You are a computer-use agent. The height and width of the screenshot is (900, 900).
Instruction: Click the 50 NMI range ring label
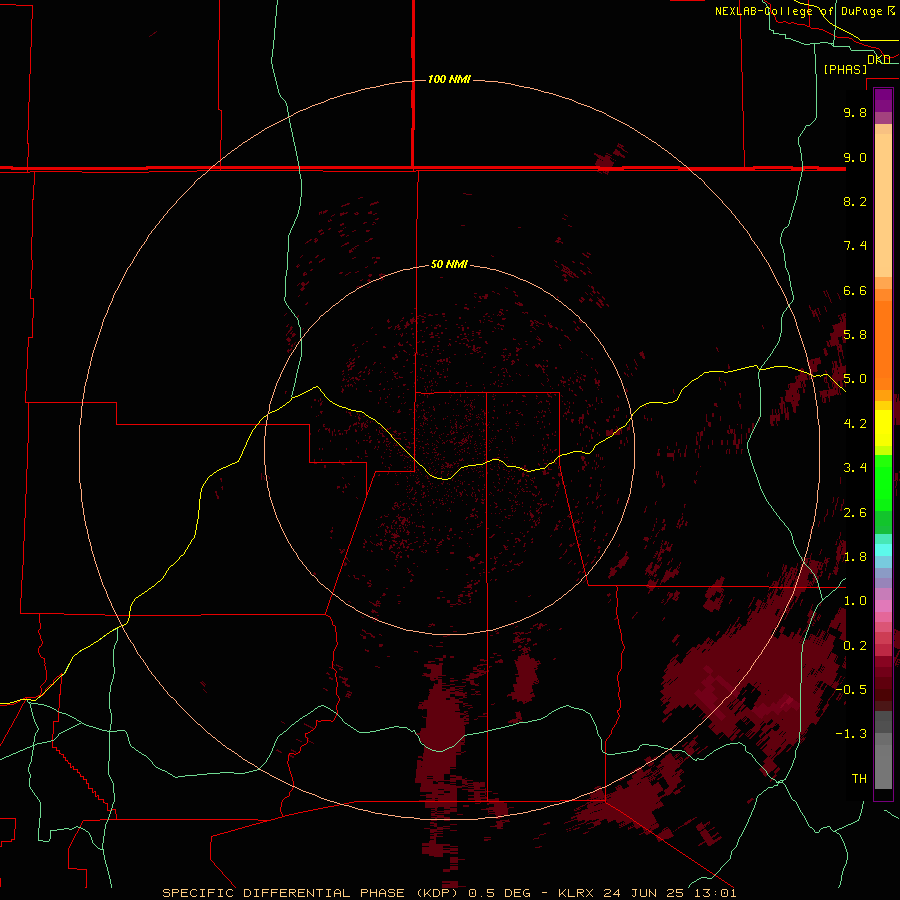pyautogui.click(x=449, y=264)
